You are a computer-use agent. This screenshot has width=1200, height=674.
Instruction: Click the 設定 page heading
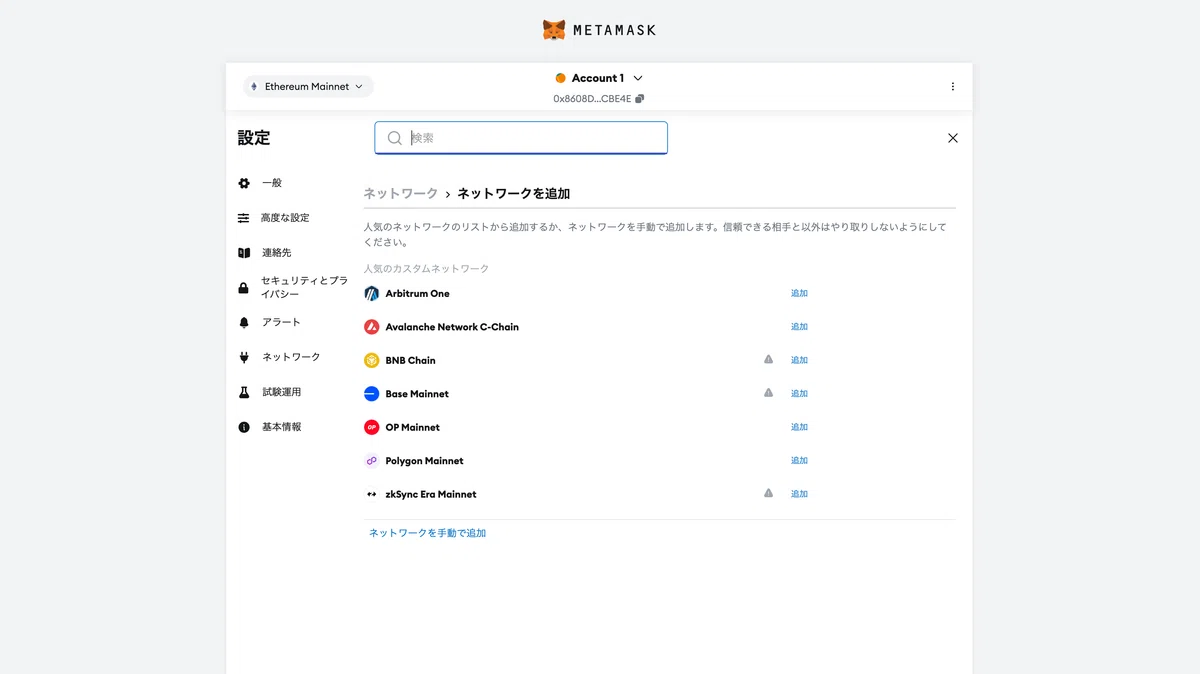pos(254,138)
